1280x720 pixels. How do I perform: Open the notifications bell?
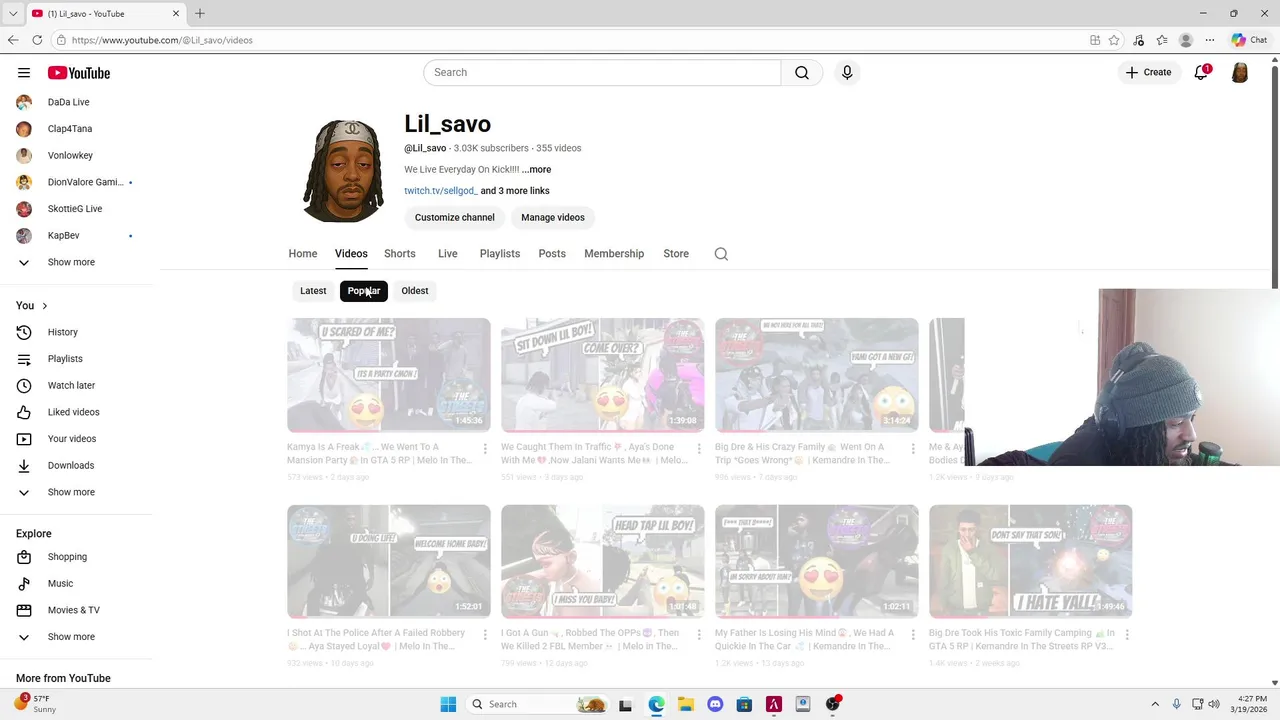(1202, 72)
